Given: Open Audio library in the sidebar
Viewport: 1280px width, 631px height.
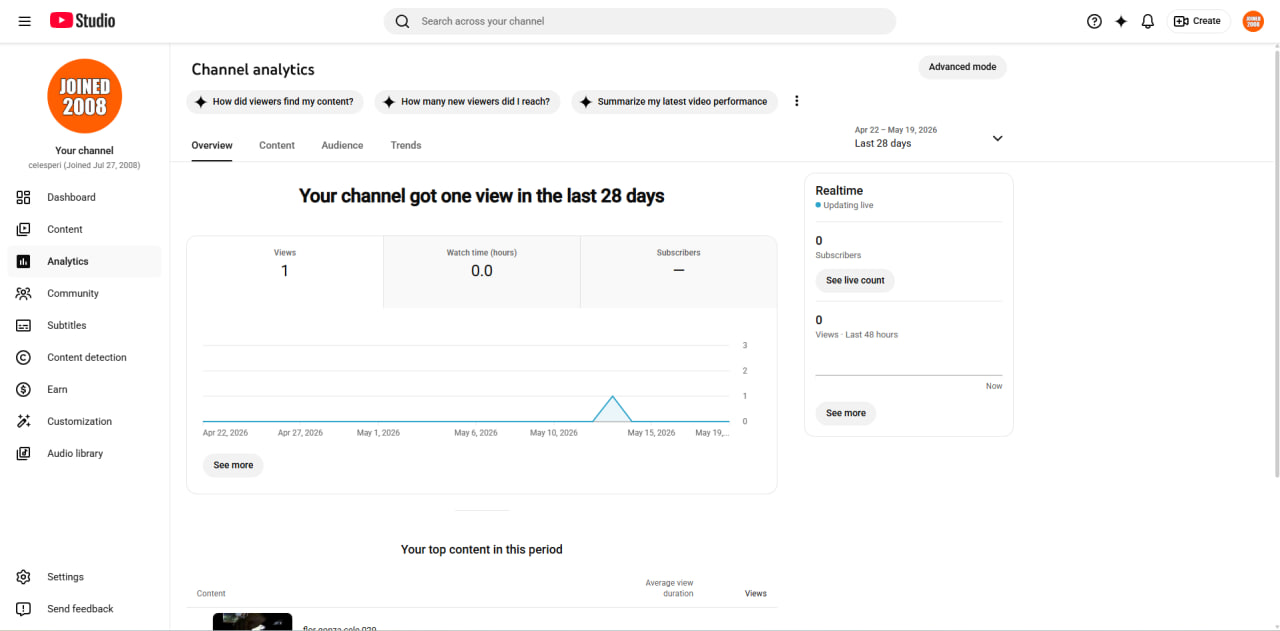Looking at the screenshot, I should [85, 453].
